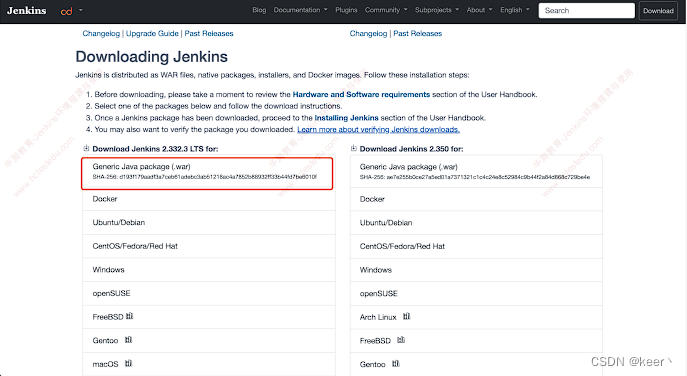Select FreeBSD under LTS downloads
Viewport: 687px width, 376px height.
pyautogui.click(x=209, y=317)
